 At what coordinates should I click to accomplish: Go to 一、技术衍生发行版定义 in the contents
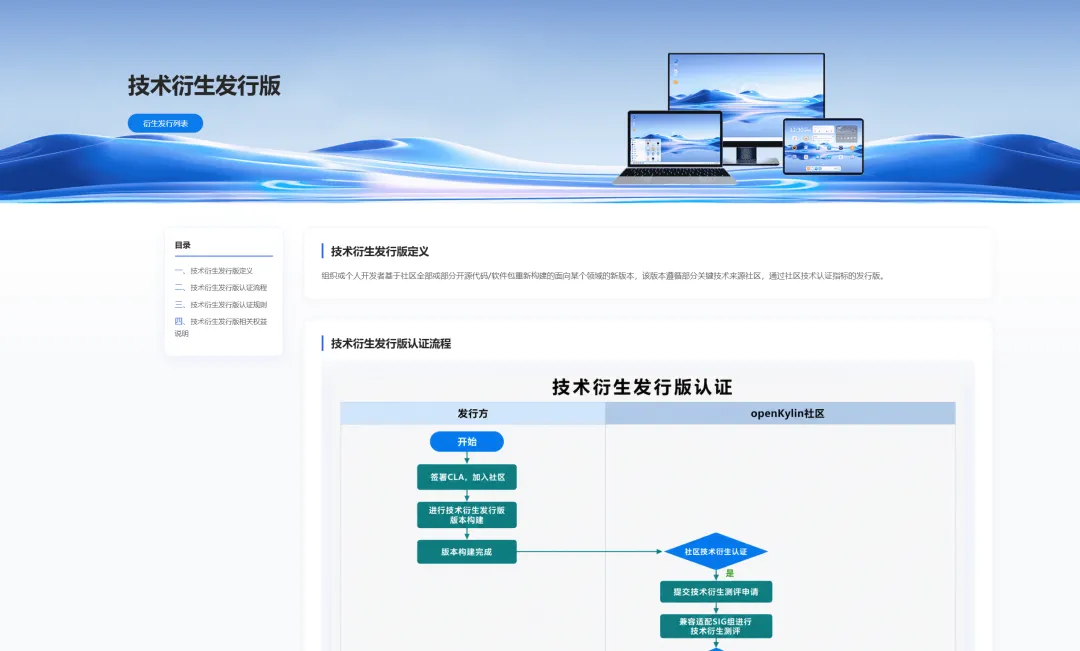coord(214,271)
